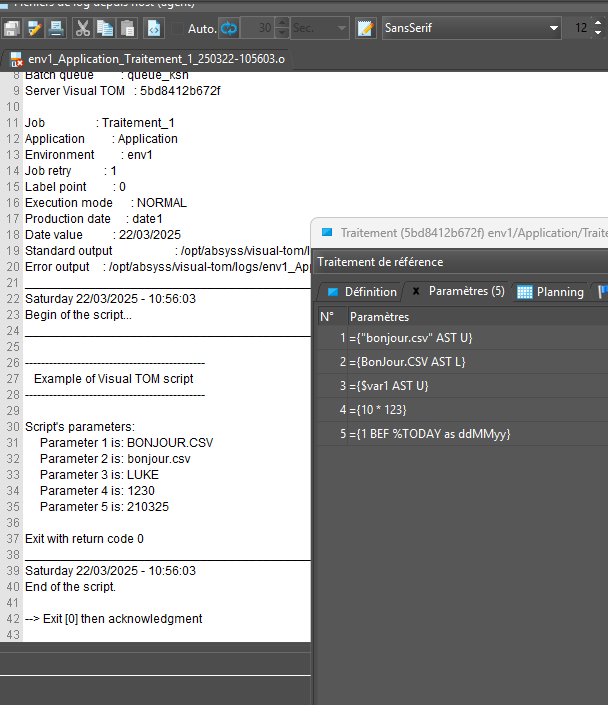Click the blue refresh arrows icon

228,28
